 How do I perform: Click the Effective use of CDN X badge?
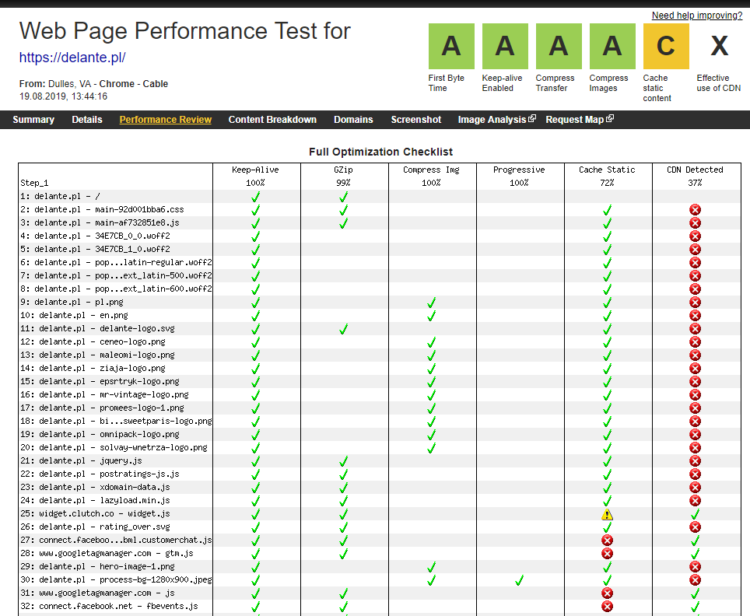tap(719, 46)
